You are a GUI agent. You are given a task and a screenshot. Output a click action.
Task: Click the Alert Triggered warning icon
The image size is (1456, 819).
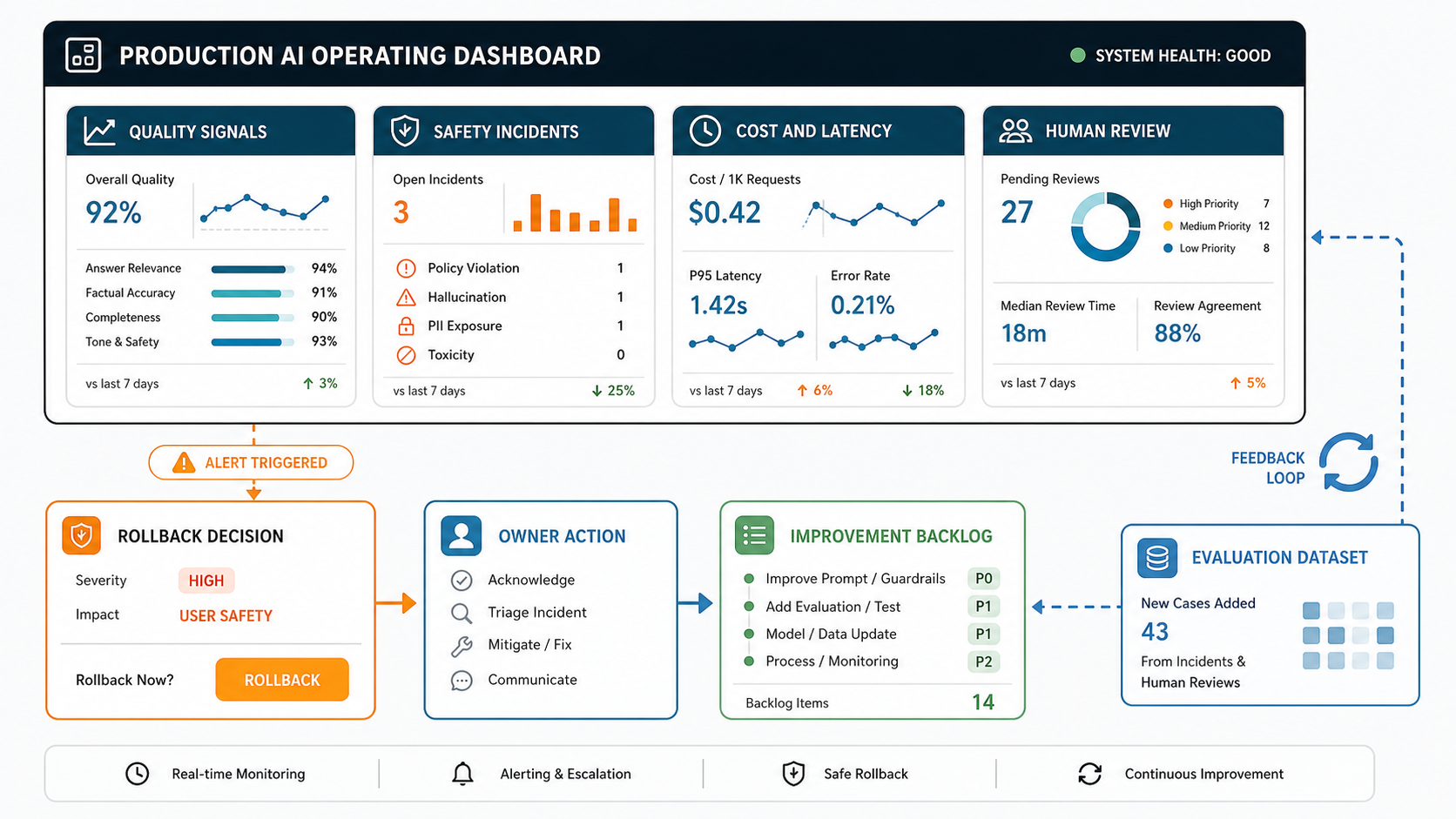184,463
